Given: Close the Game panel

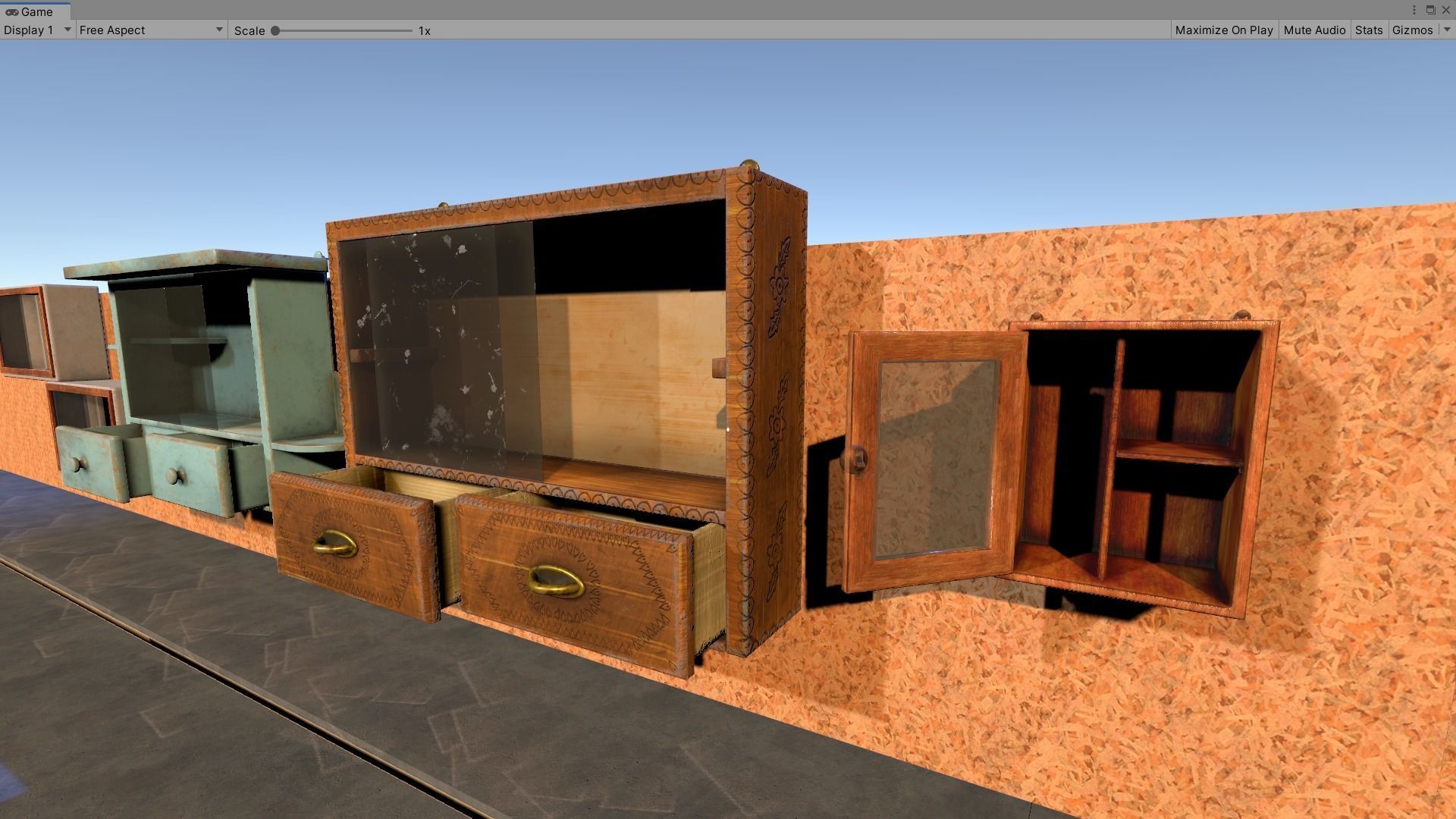Looking at the screenshot, I should (1445, 10).
